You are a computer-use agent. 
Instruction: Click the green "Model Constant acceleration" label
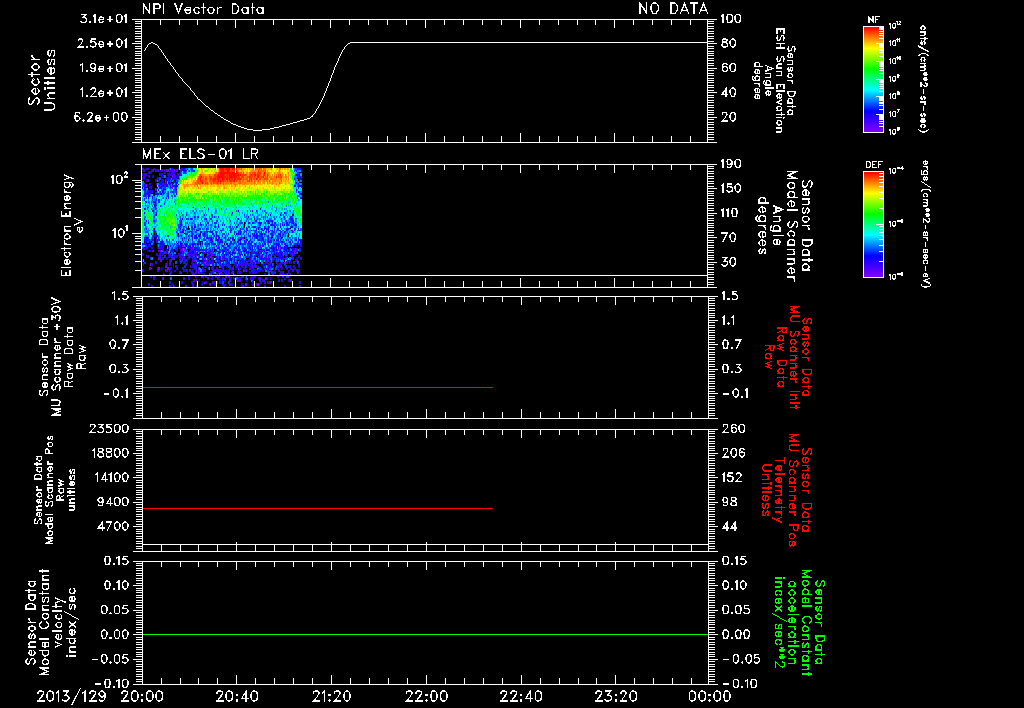[x=799, y=622]
